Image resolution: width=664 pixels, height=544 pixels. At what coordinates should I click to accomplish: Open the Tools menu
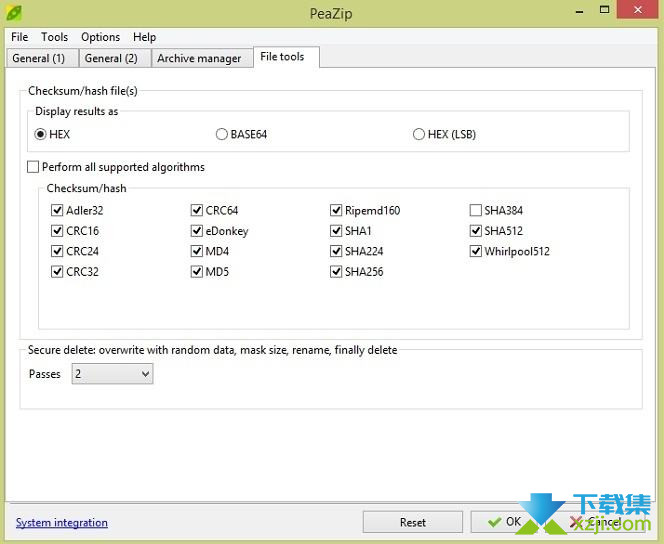(x=54, y=37)
